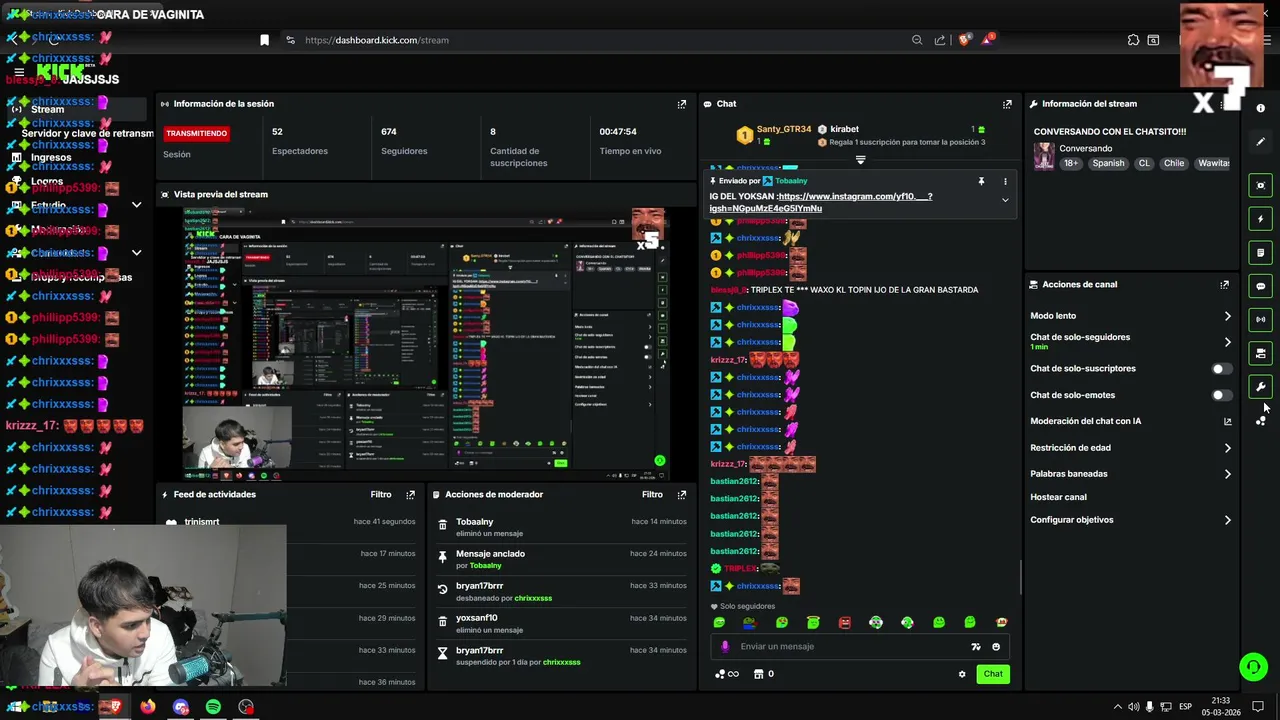Toggle Chat de solo-emotes switch

1221,395
